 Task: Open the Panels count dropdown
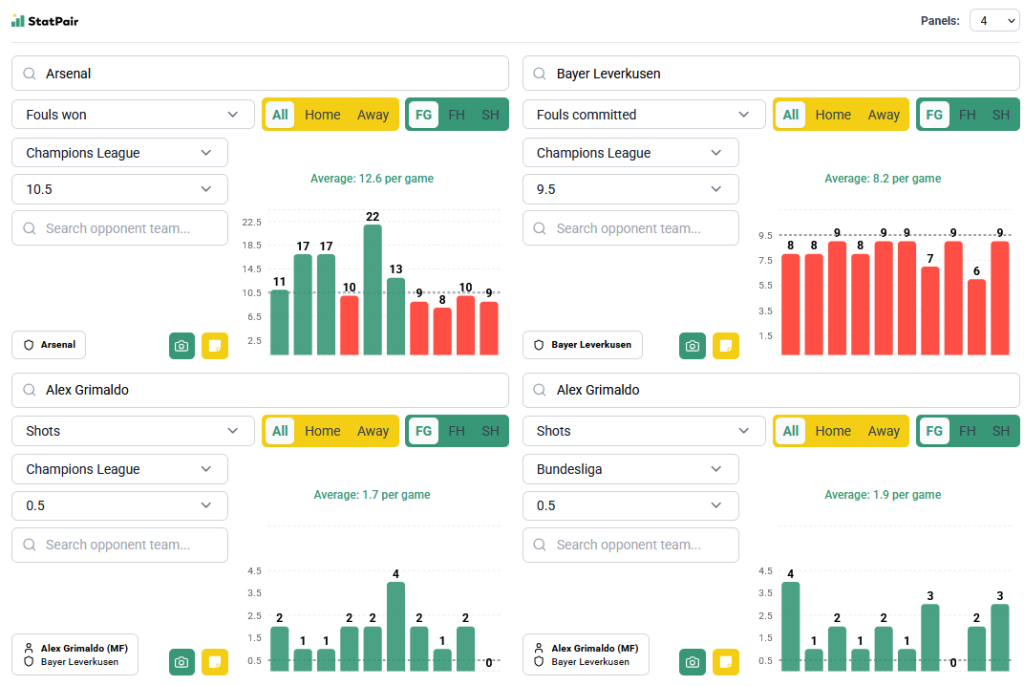[x=994, y=21]
